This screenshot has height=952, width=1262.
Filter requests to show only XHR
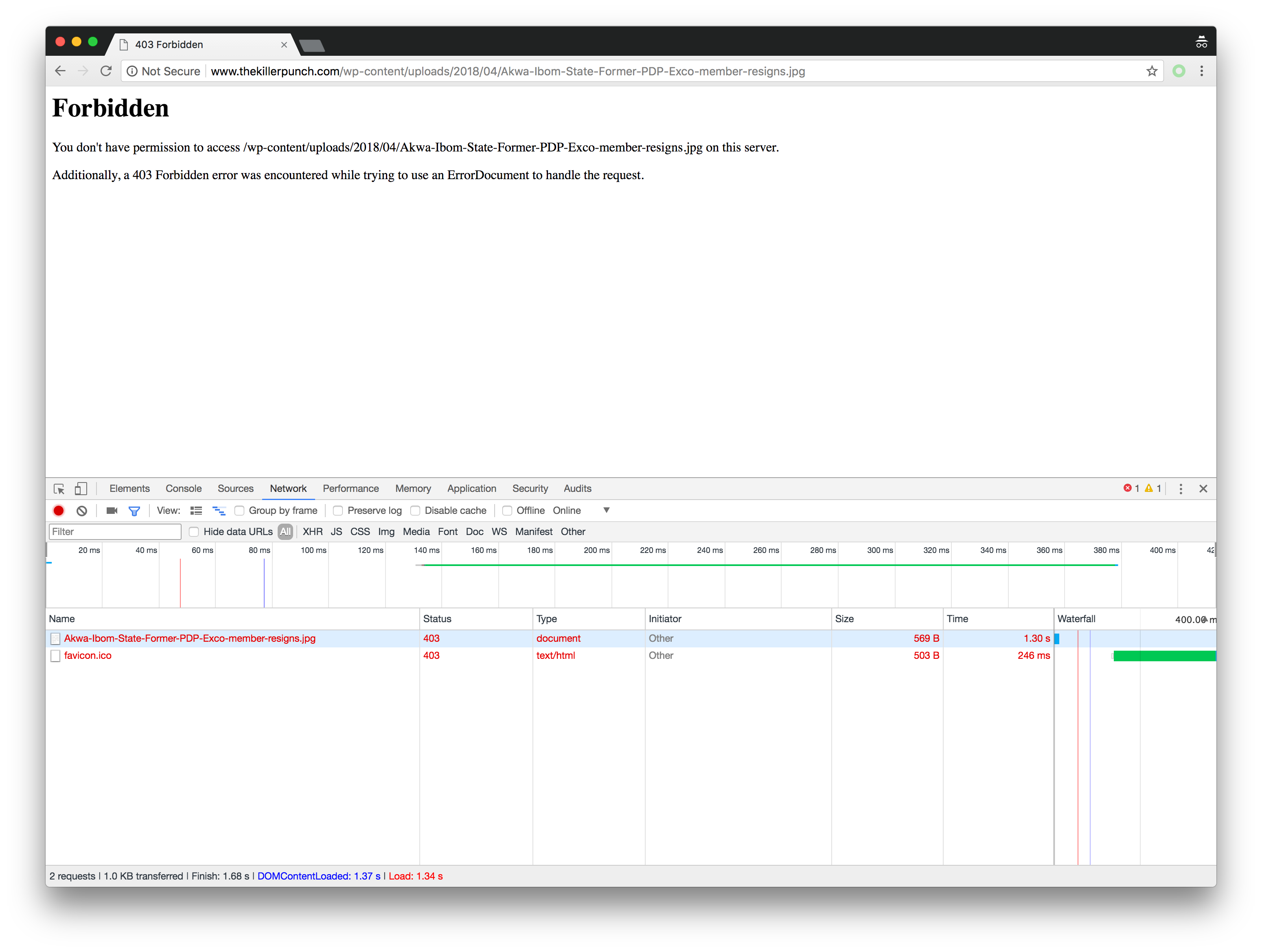tap(313, 531)
